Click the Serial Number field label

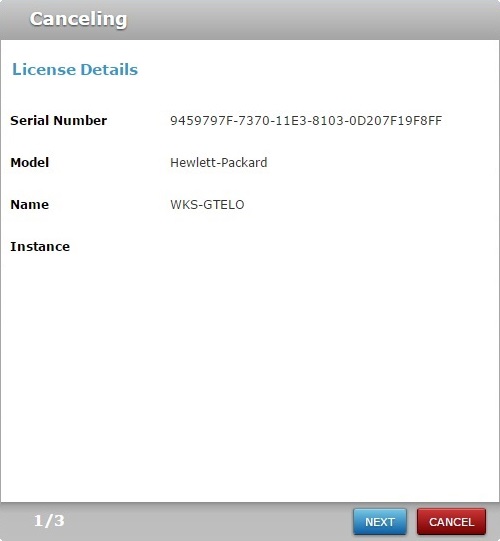59,120
